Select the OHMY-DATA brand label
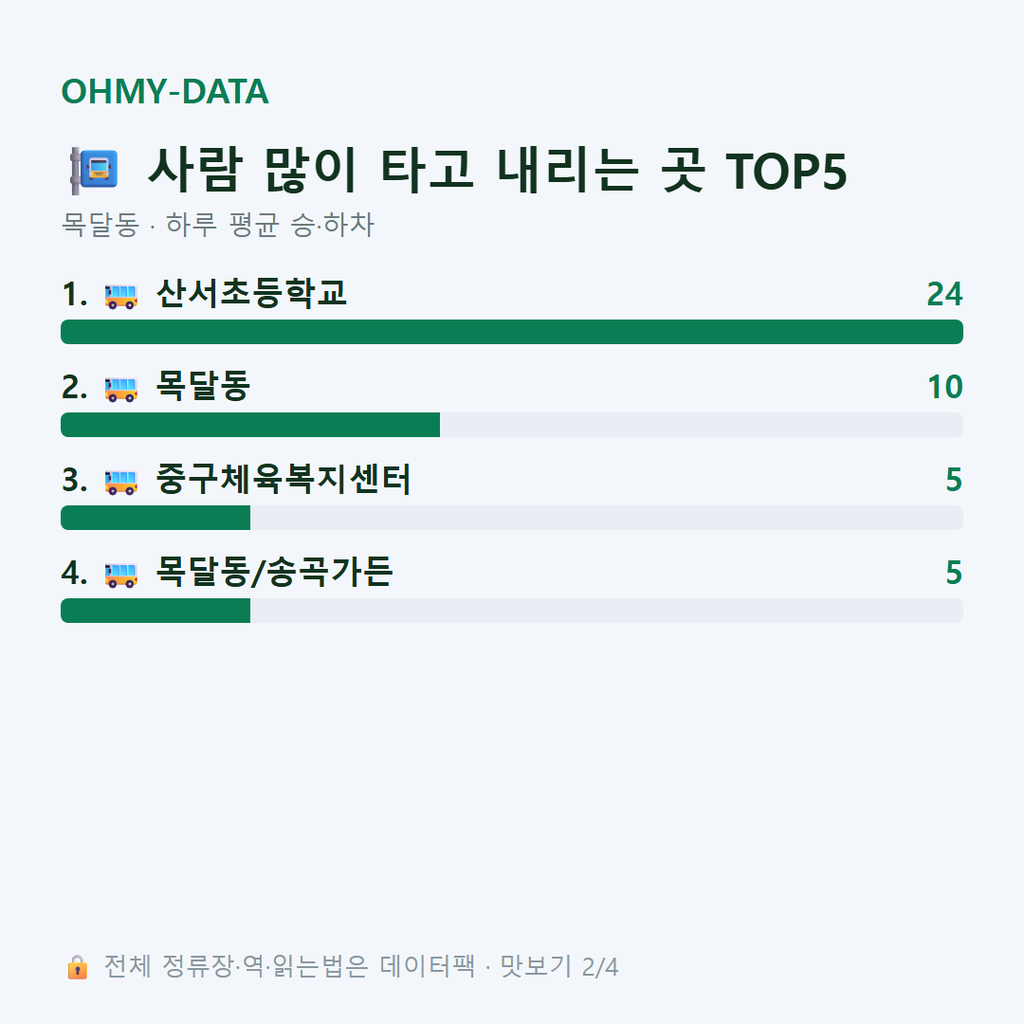 pyautogui.click(x=165, y=91)
